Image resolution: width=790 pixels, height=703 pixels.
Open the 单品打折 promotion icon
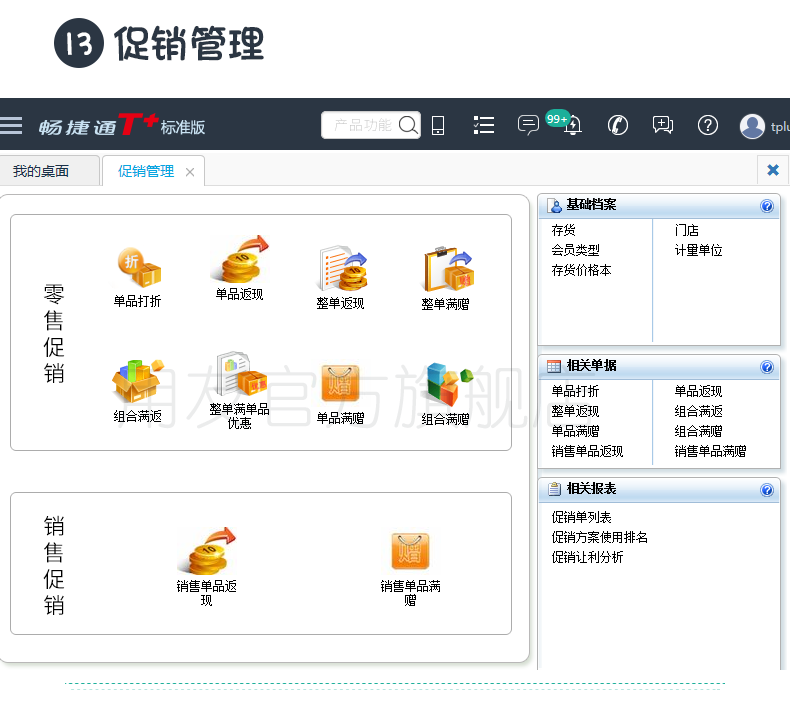pyautogui.click(x=138, y=267)
